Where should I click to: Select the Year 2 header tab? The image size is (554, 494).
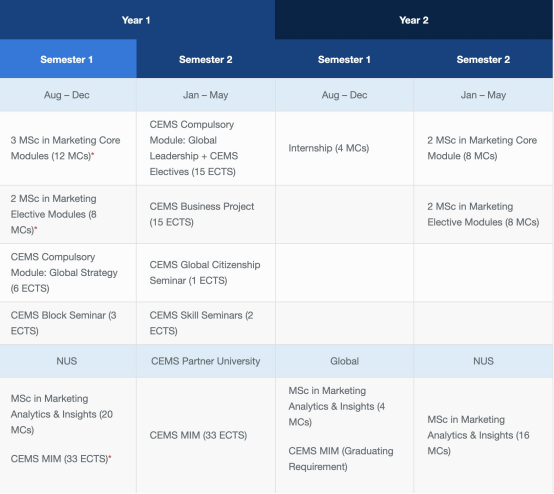point(414,20)
